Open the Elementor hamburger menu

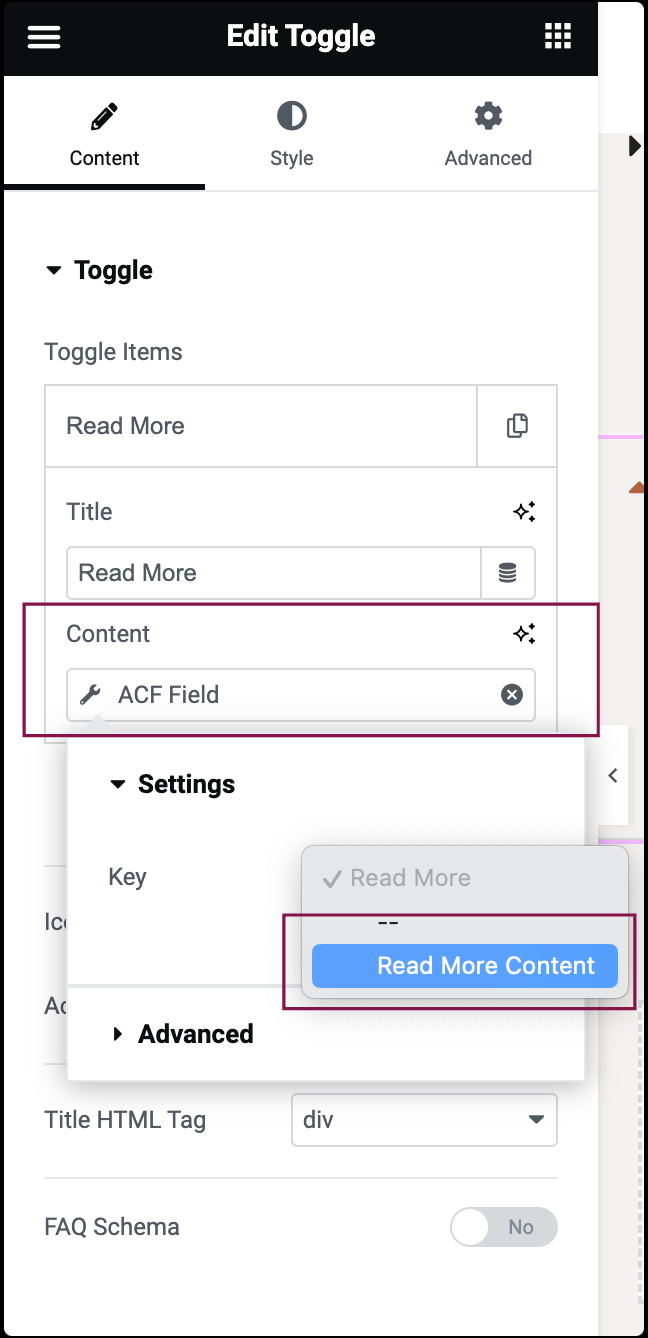(43, 36)
